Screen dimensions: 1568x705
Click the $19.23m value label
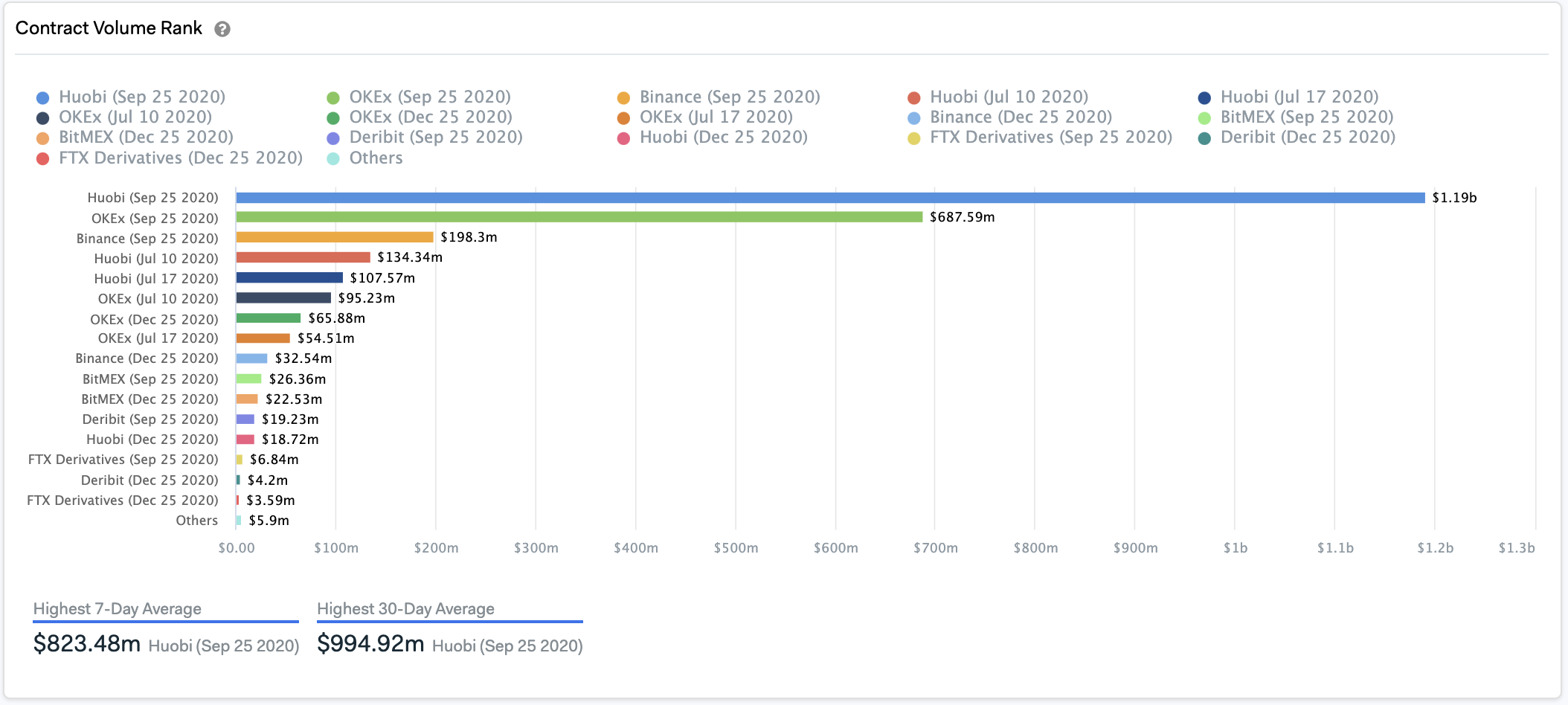click(x=290, y=419)
